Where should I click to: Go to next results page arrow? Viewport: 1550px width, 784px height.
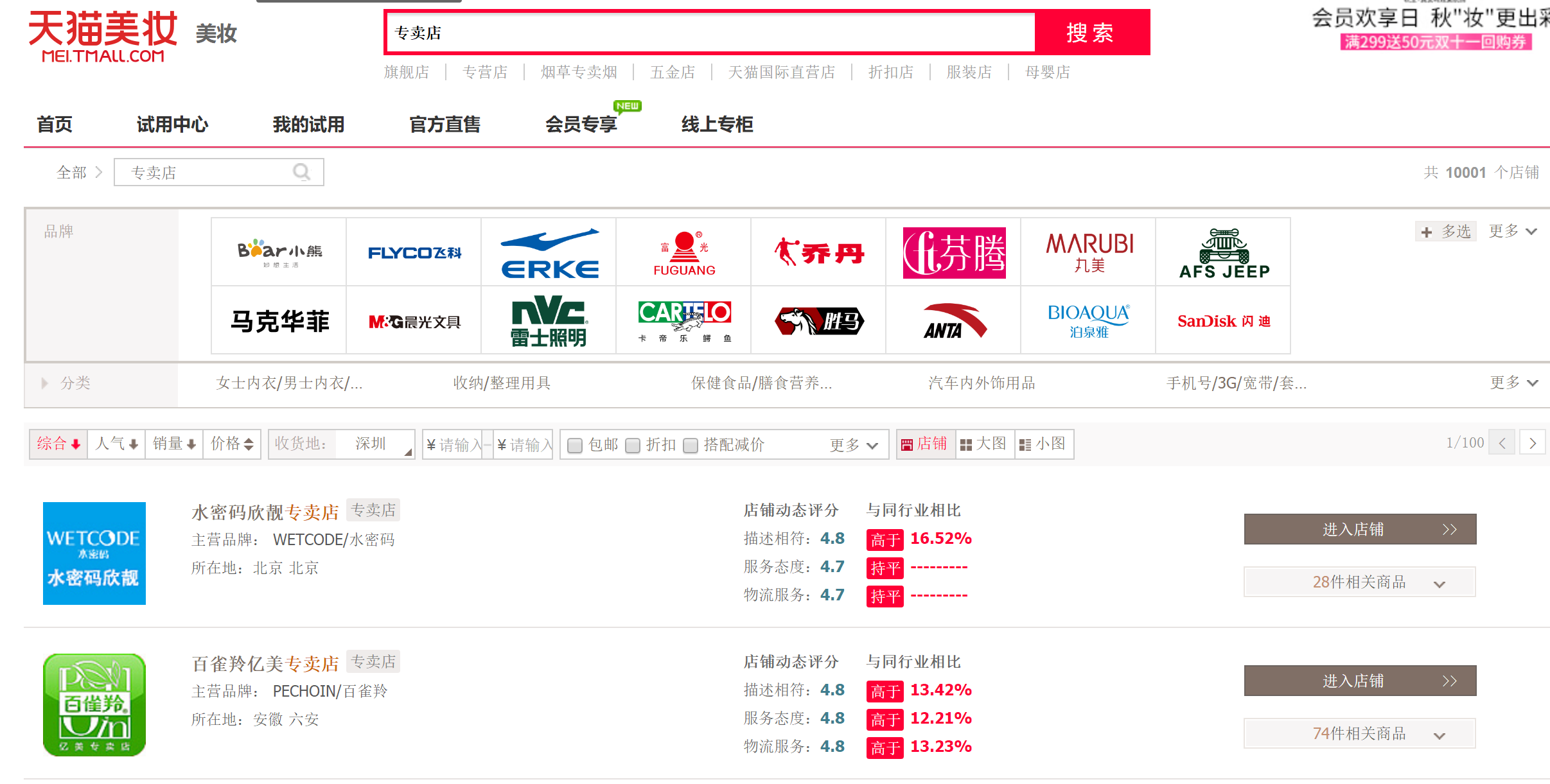1532,443
